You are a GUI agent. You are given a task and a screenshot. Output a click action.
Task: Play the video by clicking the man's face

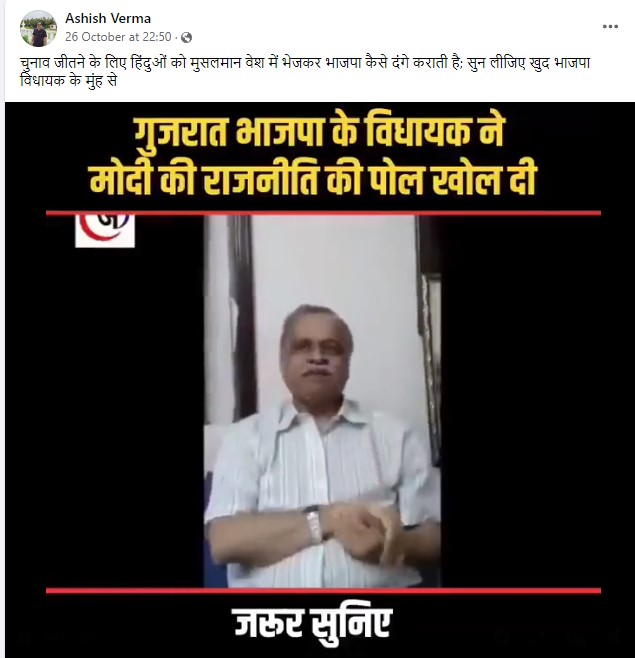click(x=318, y=350)
